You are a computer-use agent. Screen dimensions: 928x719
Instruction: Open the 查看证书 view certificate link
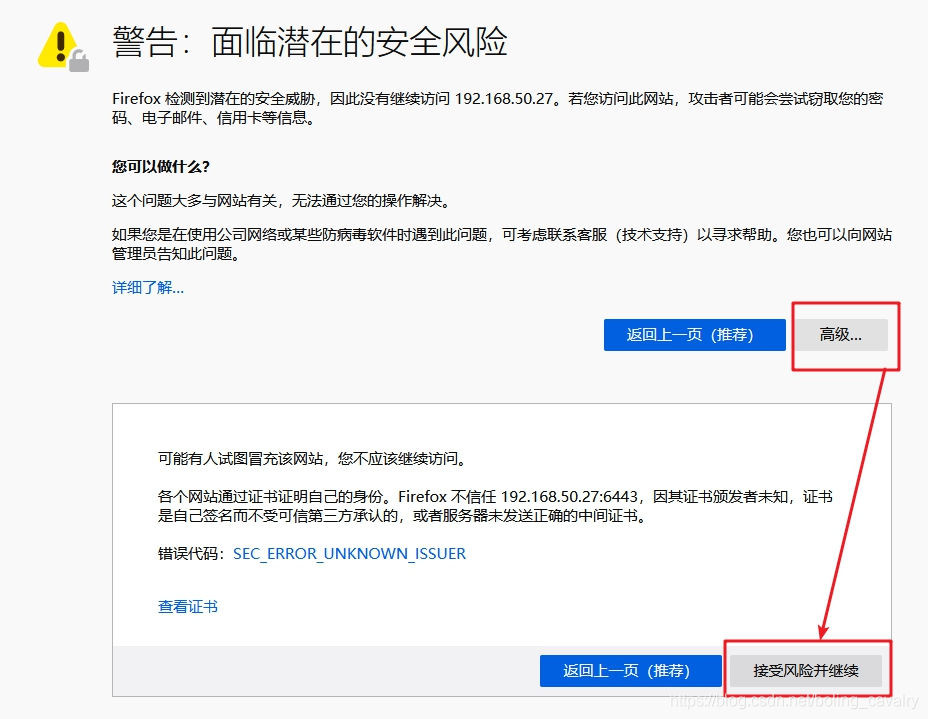[188, 607]
